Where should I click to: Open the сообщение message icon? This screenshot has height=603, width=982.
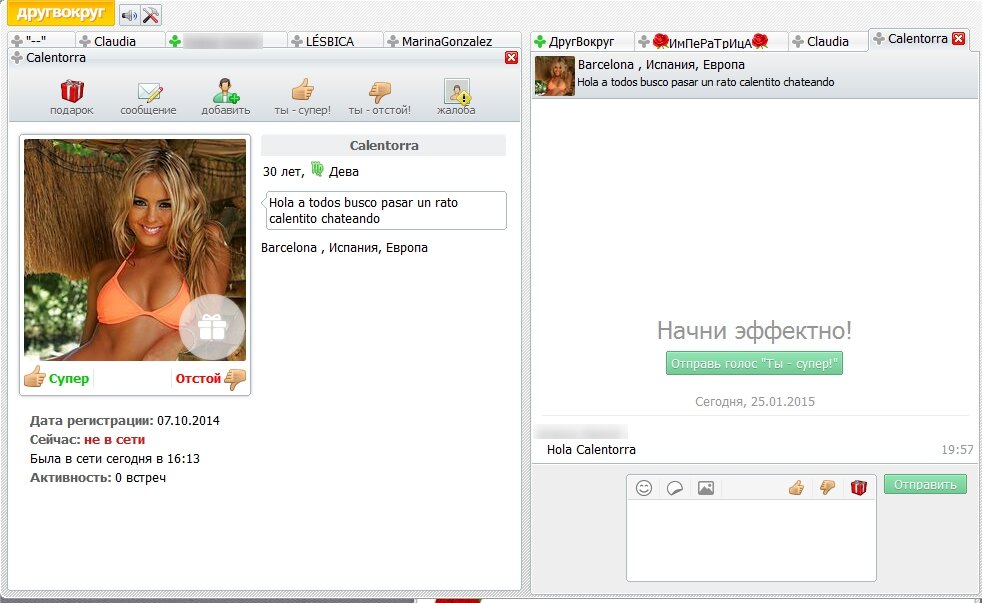point(148,92)
